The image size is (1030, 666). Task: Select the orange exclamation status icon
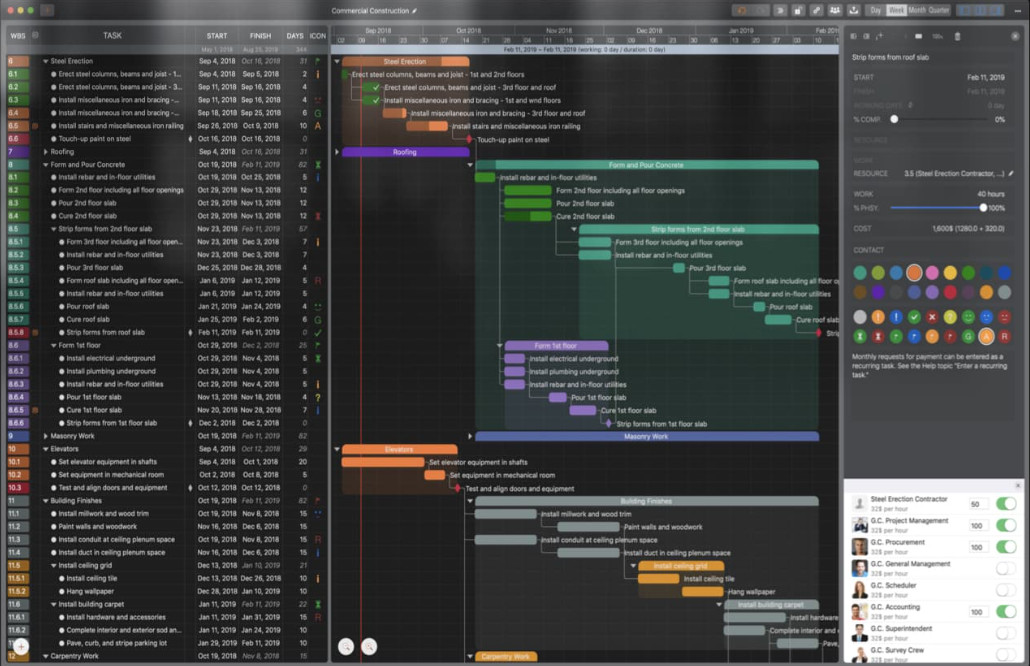point(878,317)
